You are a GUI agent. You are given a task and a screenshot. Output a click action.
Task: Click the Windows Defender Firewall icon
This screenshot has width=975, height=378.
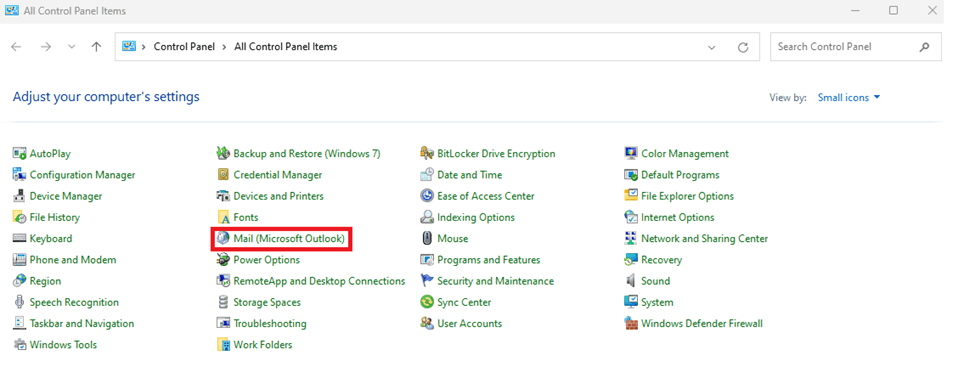click(x=631, y=323)
